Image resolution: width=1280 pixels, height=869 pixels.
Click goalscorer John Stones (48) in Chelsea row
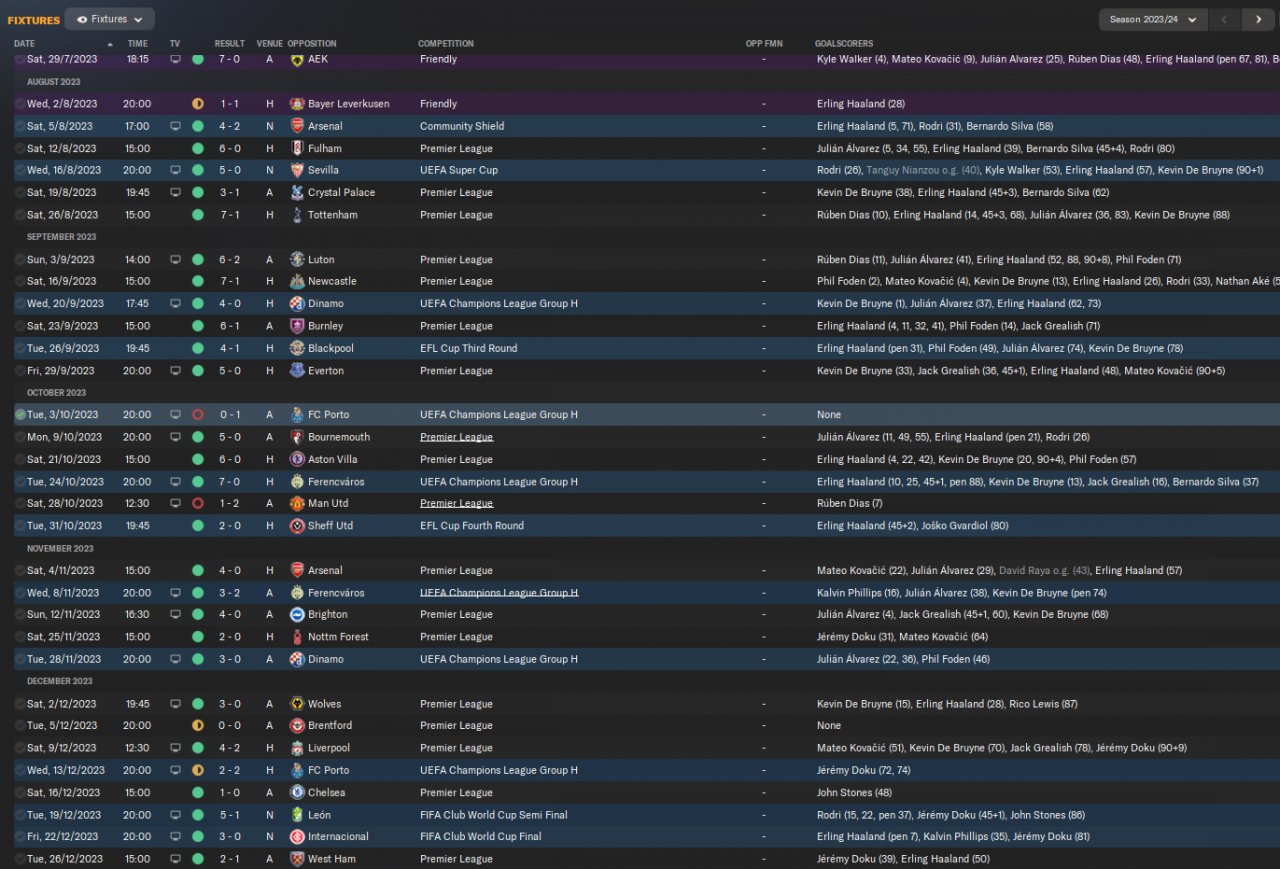pos(856,792)
